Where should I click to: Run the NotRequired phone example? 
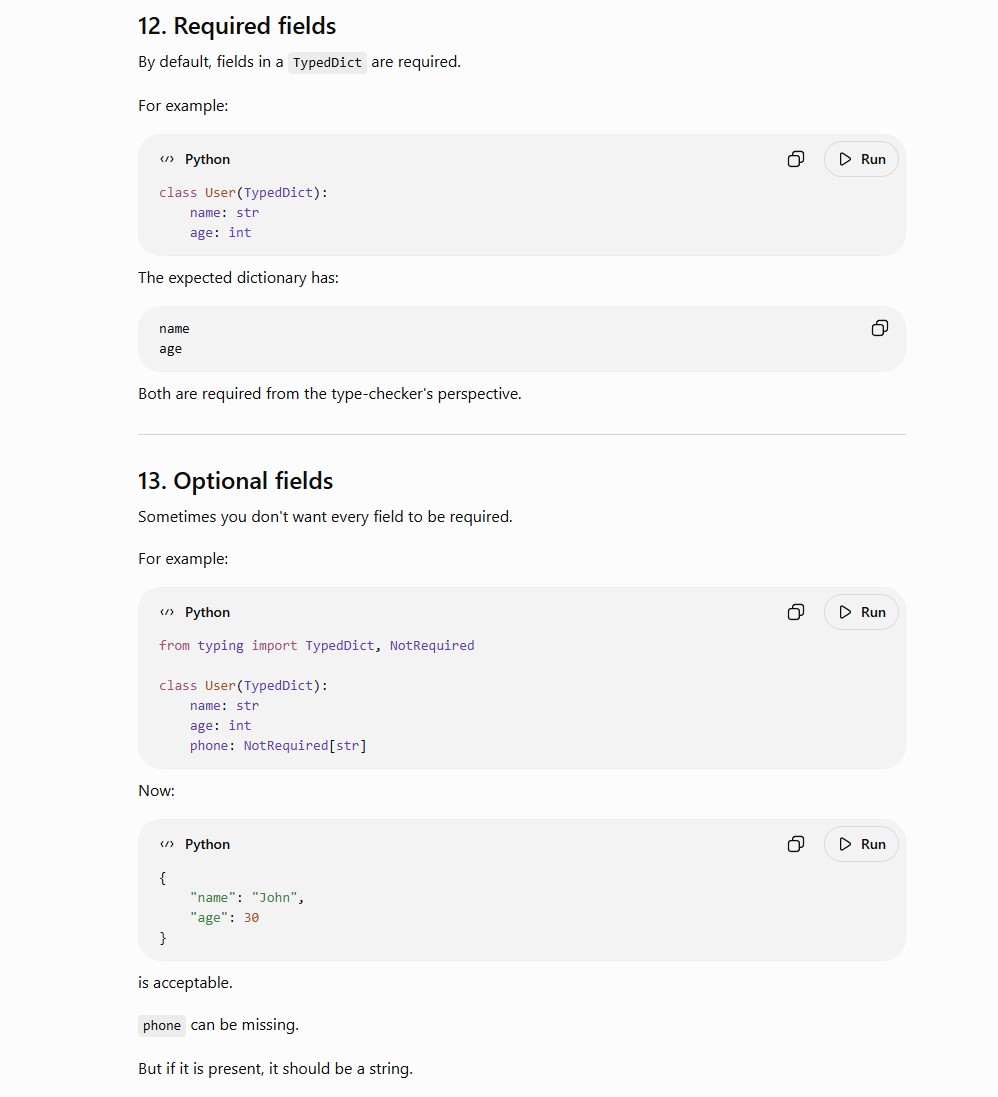862,612
